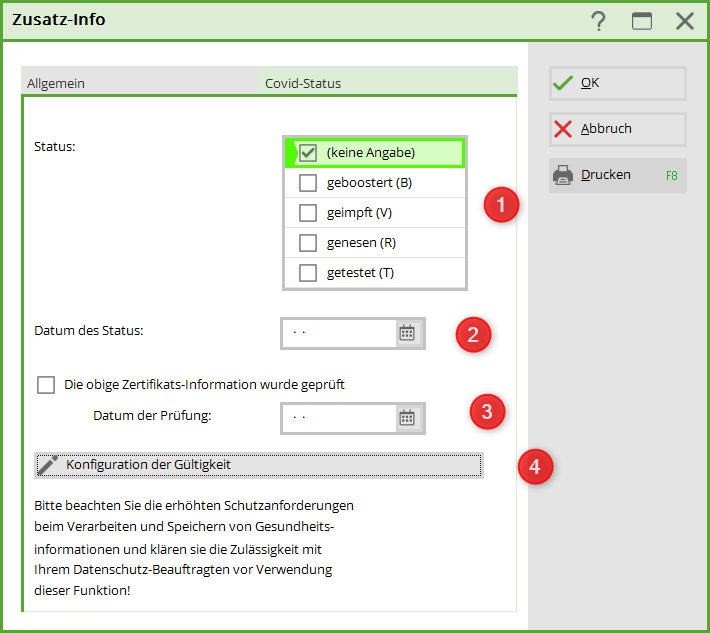Focus the Datum des Status input field

(338, 333)
